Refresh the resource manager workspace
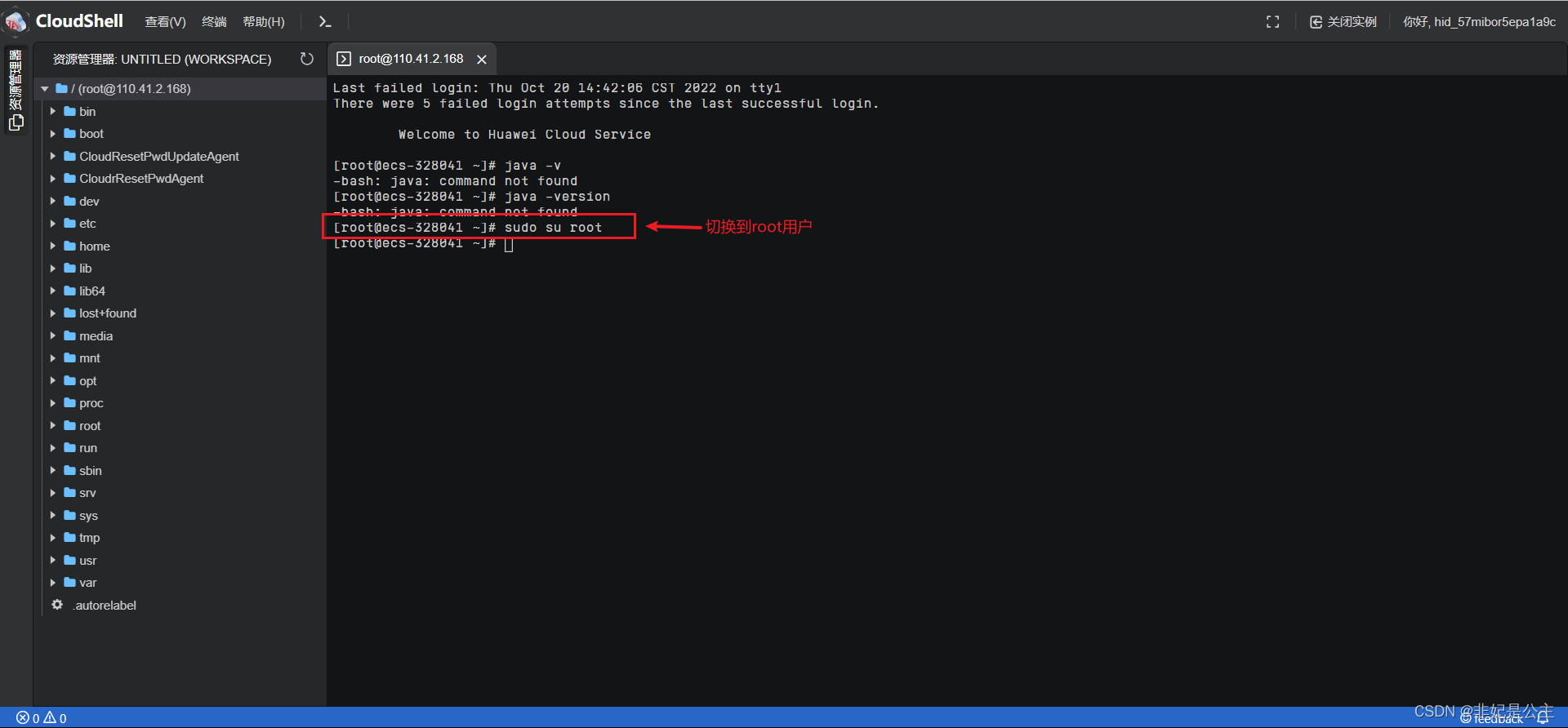 (x=306, y=59)
